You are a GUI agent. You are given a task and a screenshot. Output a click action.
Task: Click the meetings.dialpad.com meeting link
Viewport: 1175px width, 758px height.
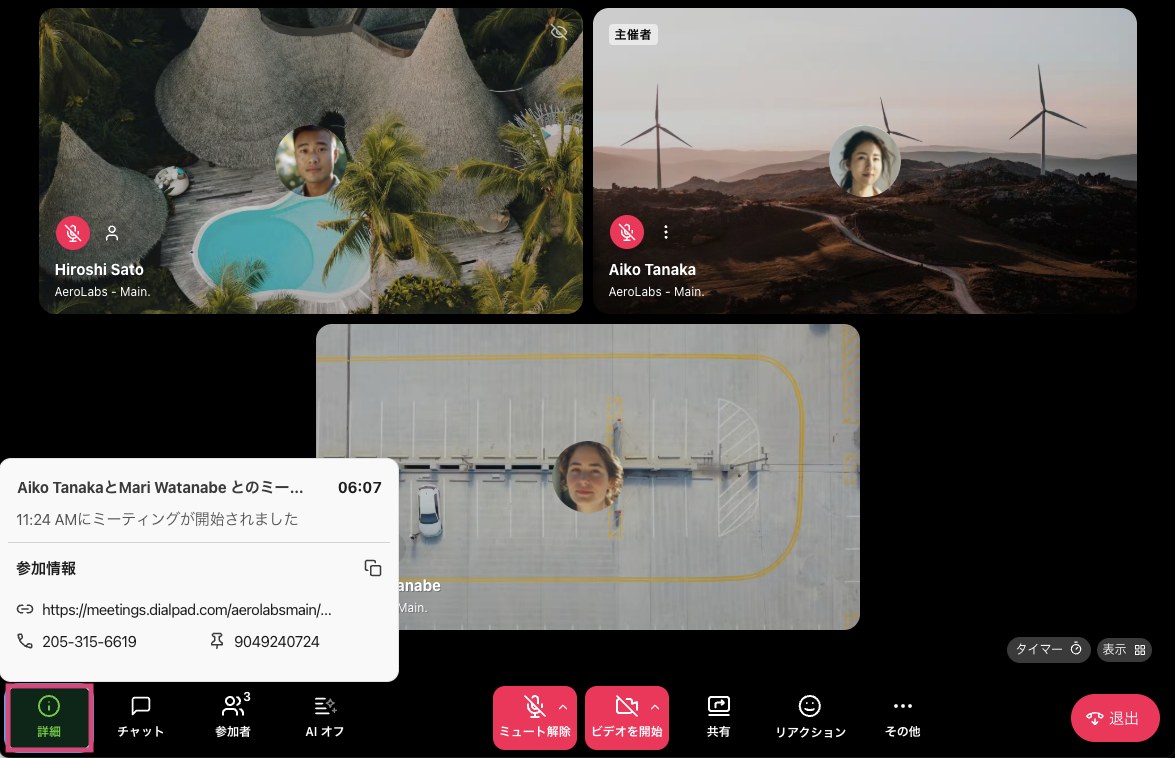click(x=186, y=610)
